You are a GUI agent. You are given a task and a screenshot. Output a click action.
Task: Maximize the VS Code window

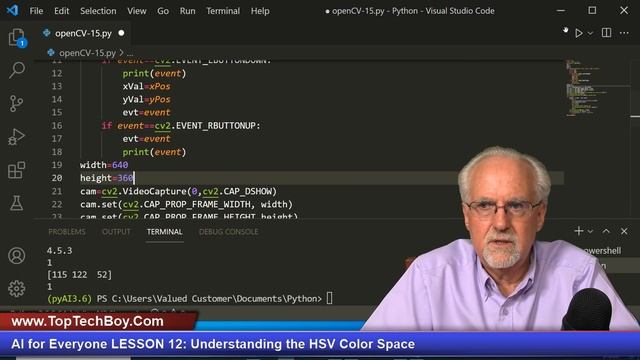(592, 11)
